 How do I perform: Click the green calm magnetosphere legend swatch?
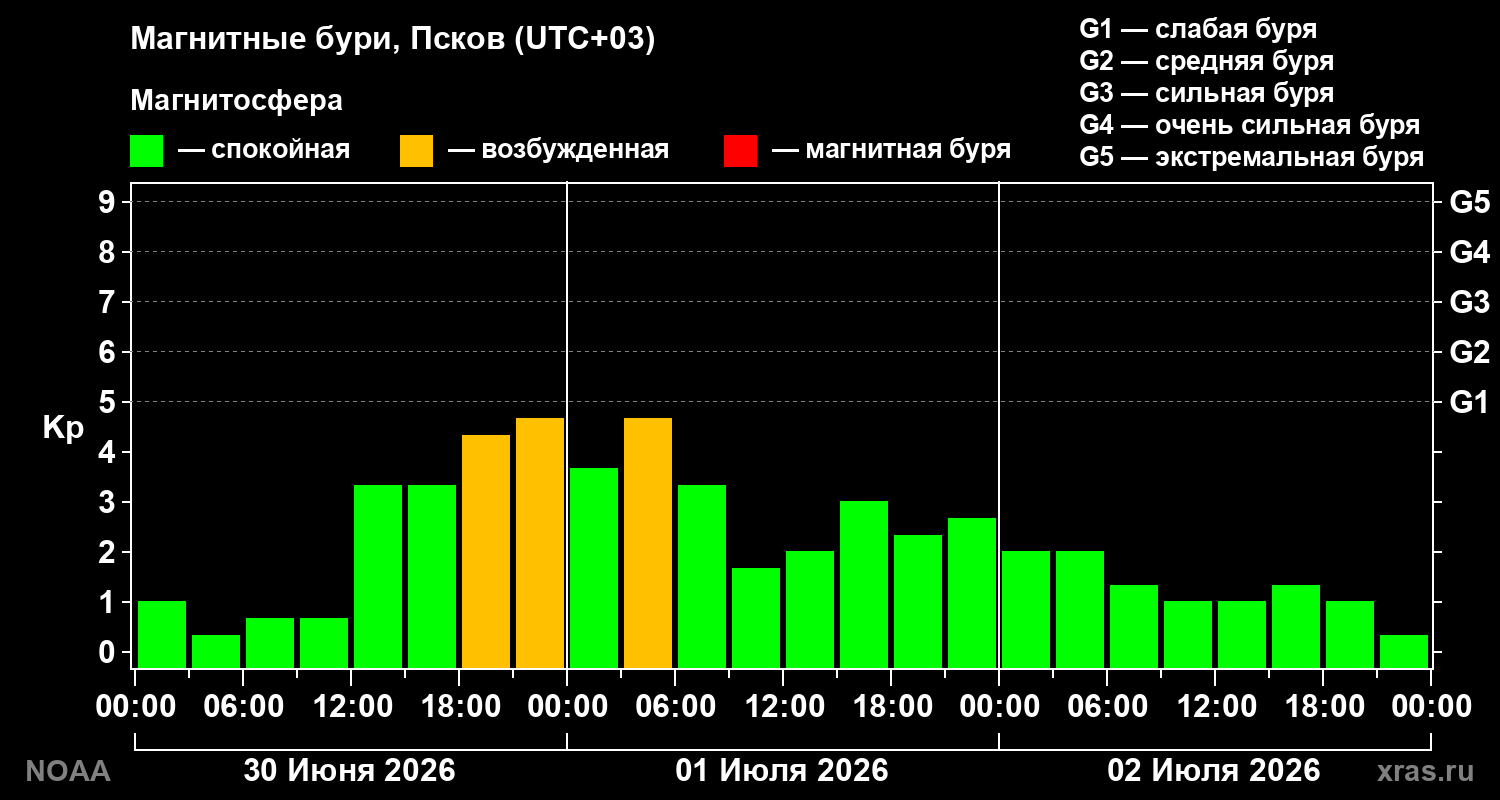(146, 150)
